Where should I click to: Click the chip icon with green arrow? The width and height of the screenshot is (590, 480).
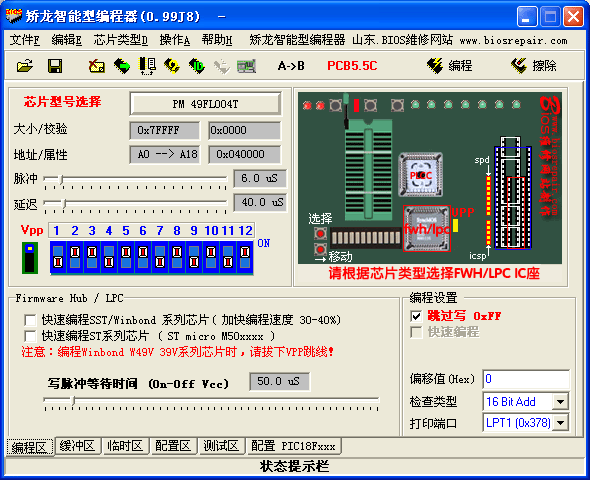122,66
